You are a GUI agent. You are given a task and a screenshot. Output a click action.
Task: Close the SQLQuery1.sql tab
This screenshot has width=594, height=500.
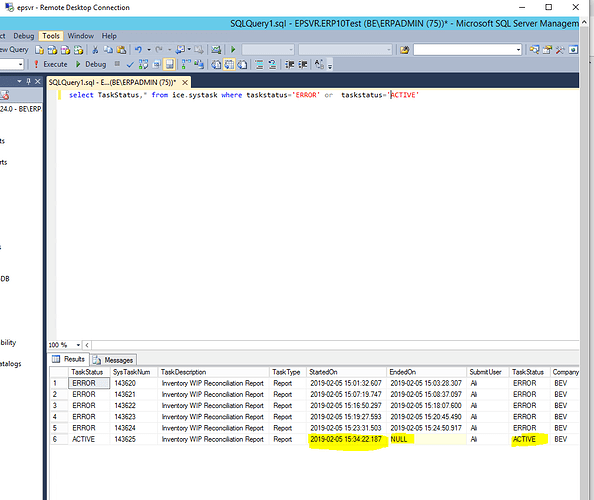(x=185, y=82)
